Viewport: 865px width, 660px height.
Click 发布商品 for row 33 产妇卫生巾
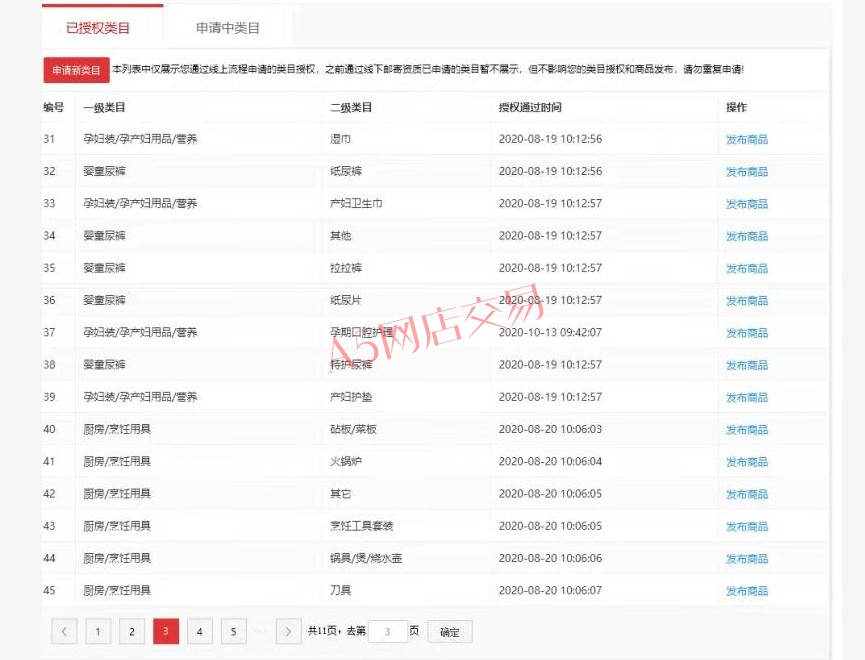746,204
